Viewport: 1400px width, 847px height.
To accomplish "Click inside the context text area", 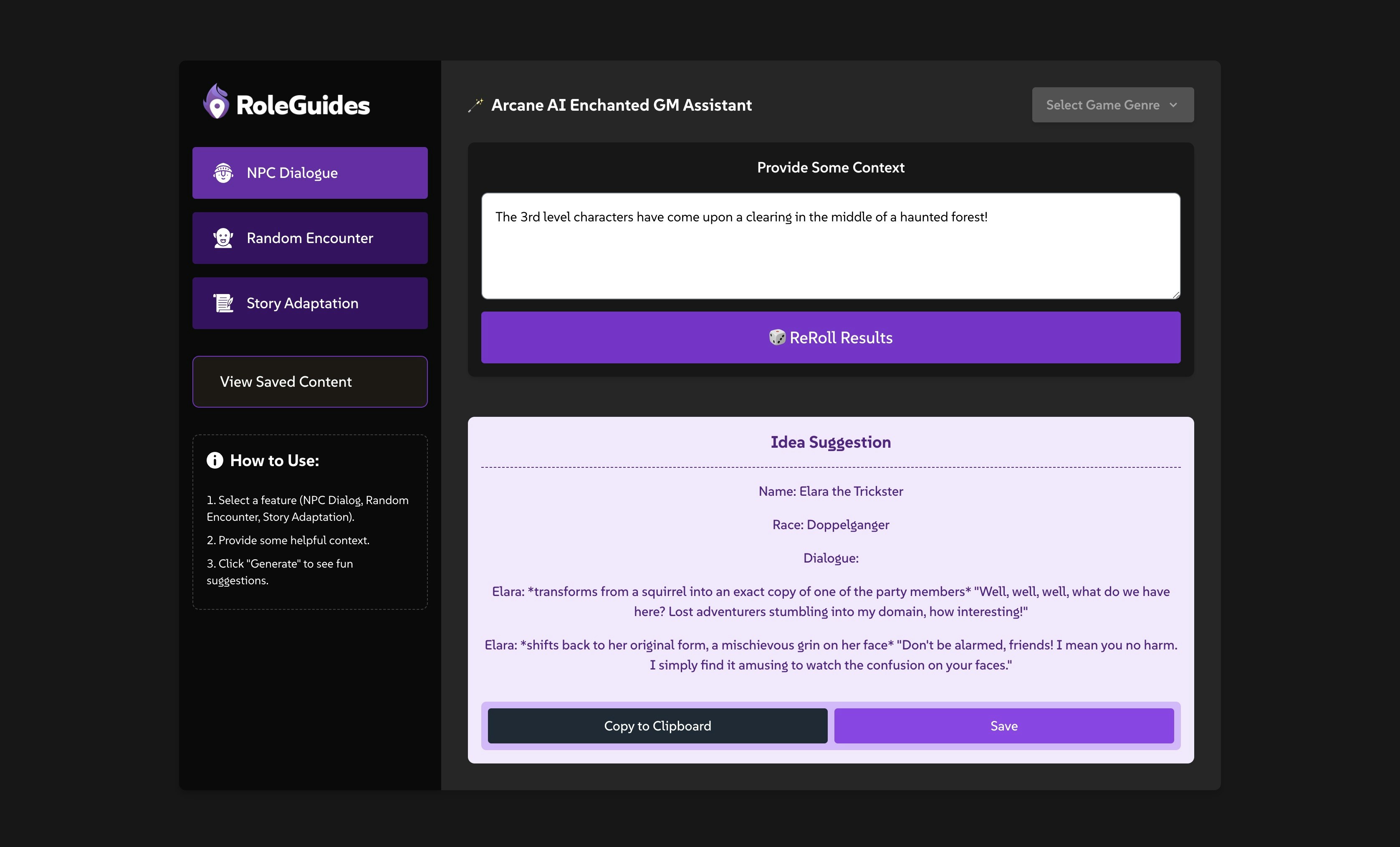I will point(830,256).
